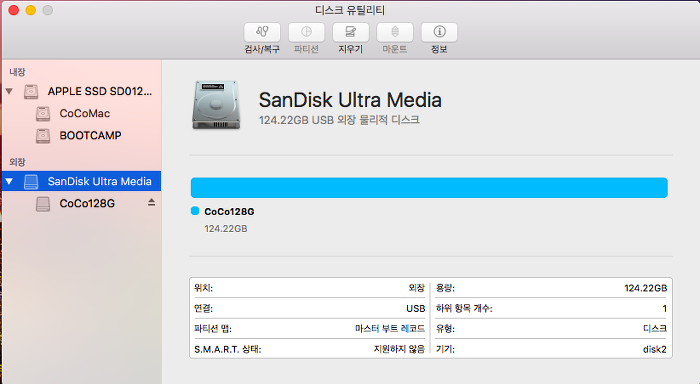The image size is (700, 384).
Task: Select the CoCo128G volume row
Action: click(81, 204)
